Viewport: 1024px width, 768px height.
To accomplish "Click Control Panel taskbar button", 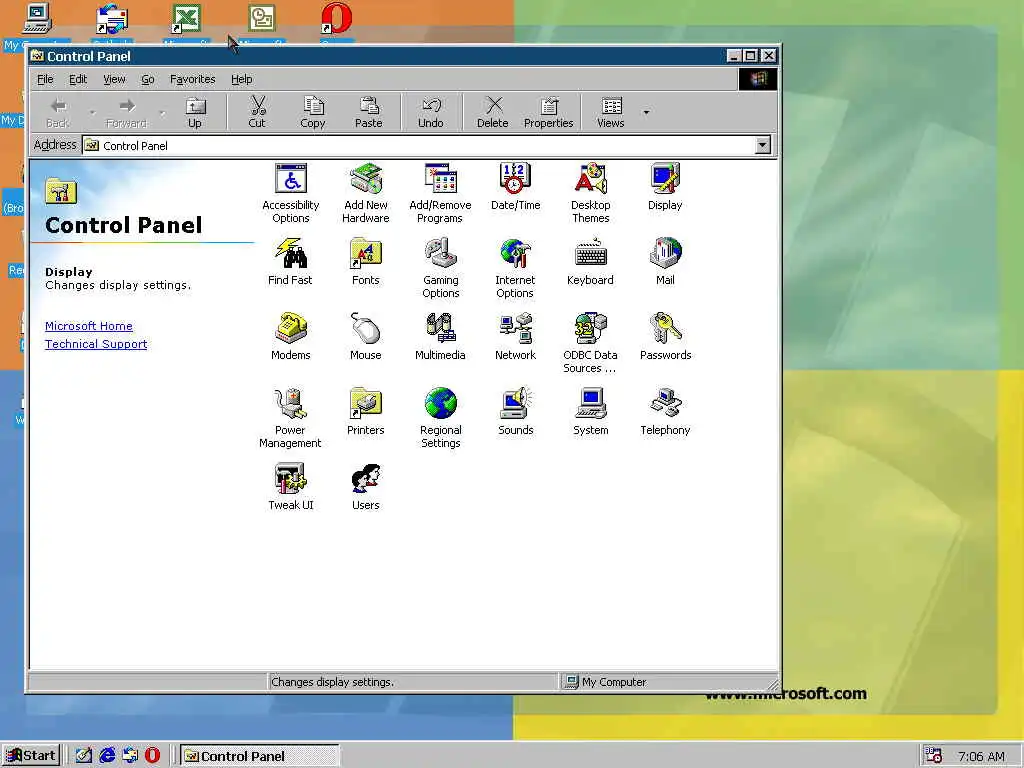I will [x=259, y=756].
